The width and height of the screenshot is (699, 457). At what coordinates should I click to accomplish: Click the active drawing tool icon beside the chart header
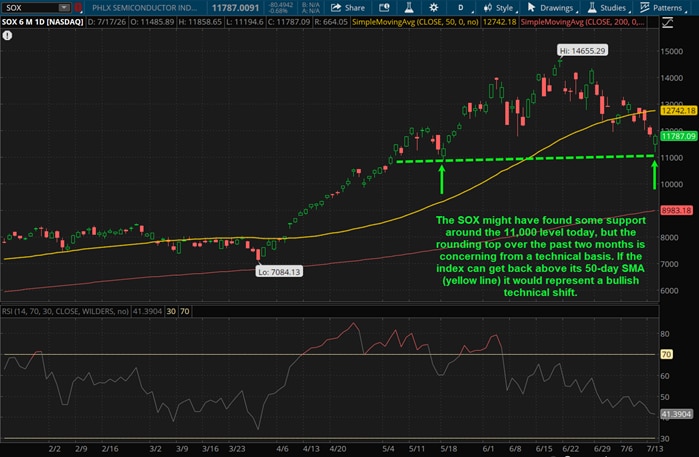coord(667,22)
